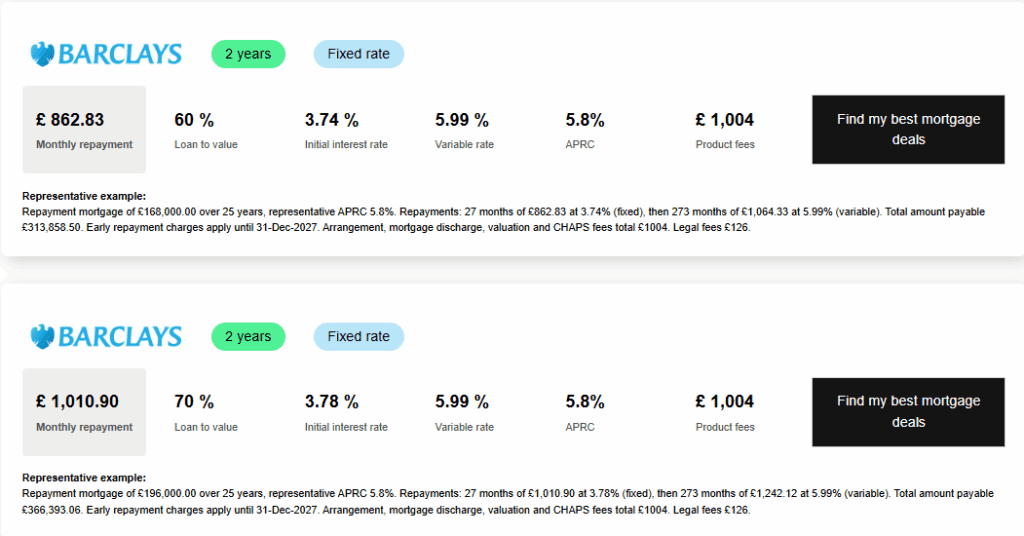Click the £1,004 product fees on first card
Image resolution: width=1024 pixels, height=536 pixels.
click(x=725, y=120)
